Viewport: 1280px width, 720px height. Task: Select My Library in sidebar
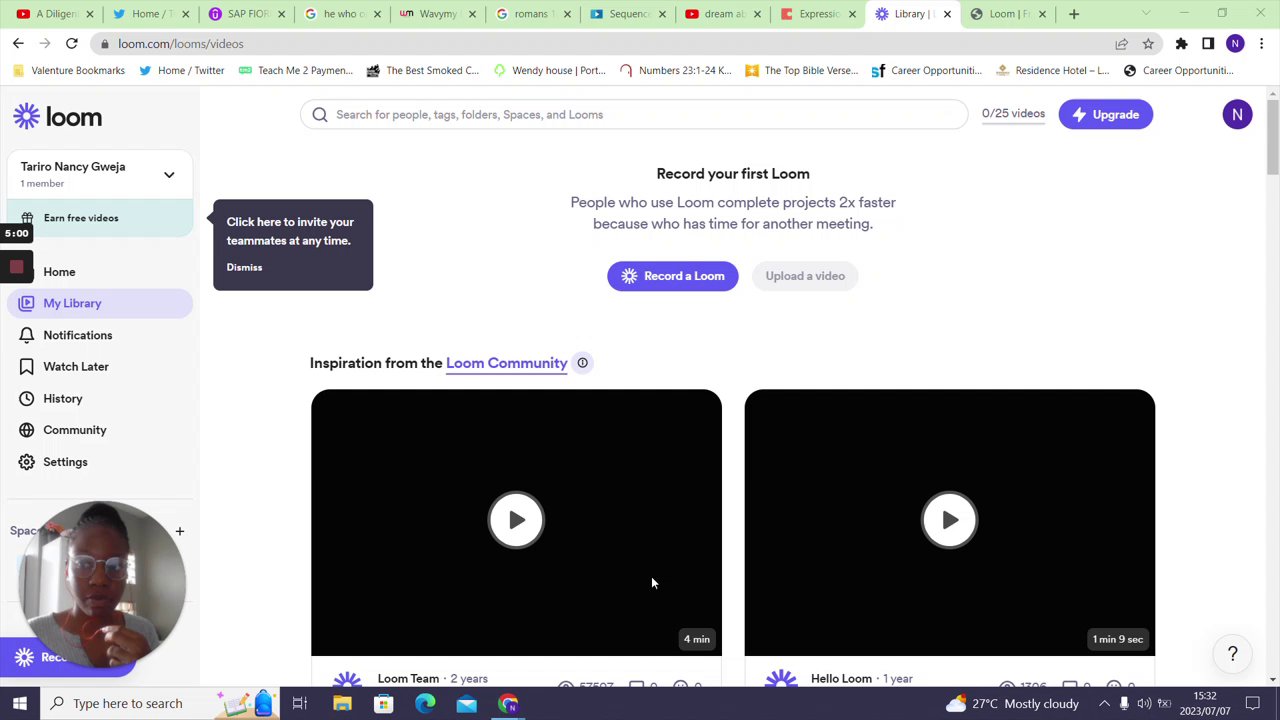pos(98,303)
